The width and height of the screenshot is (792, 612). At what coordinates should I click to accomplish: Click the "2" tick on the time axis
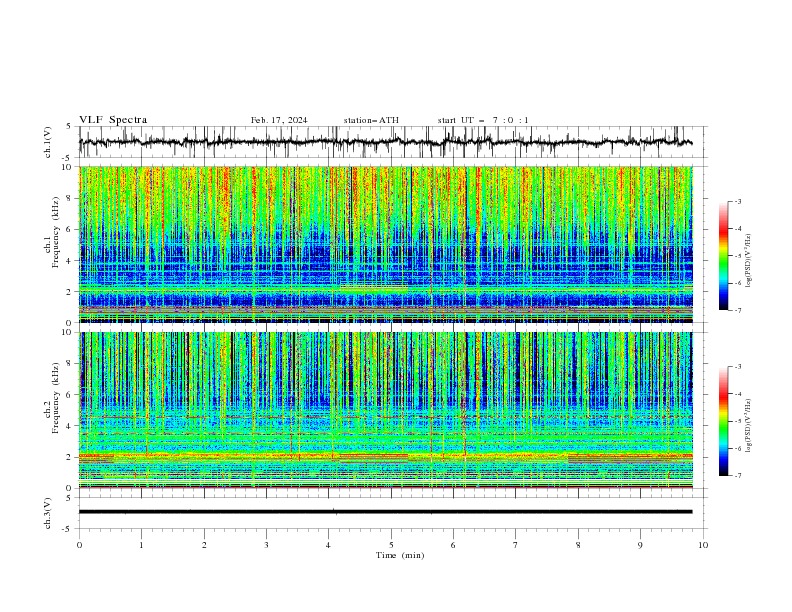pyautogui.click(x=204, y=545)
